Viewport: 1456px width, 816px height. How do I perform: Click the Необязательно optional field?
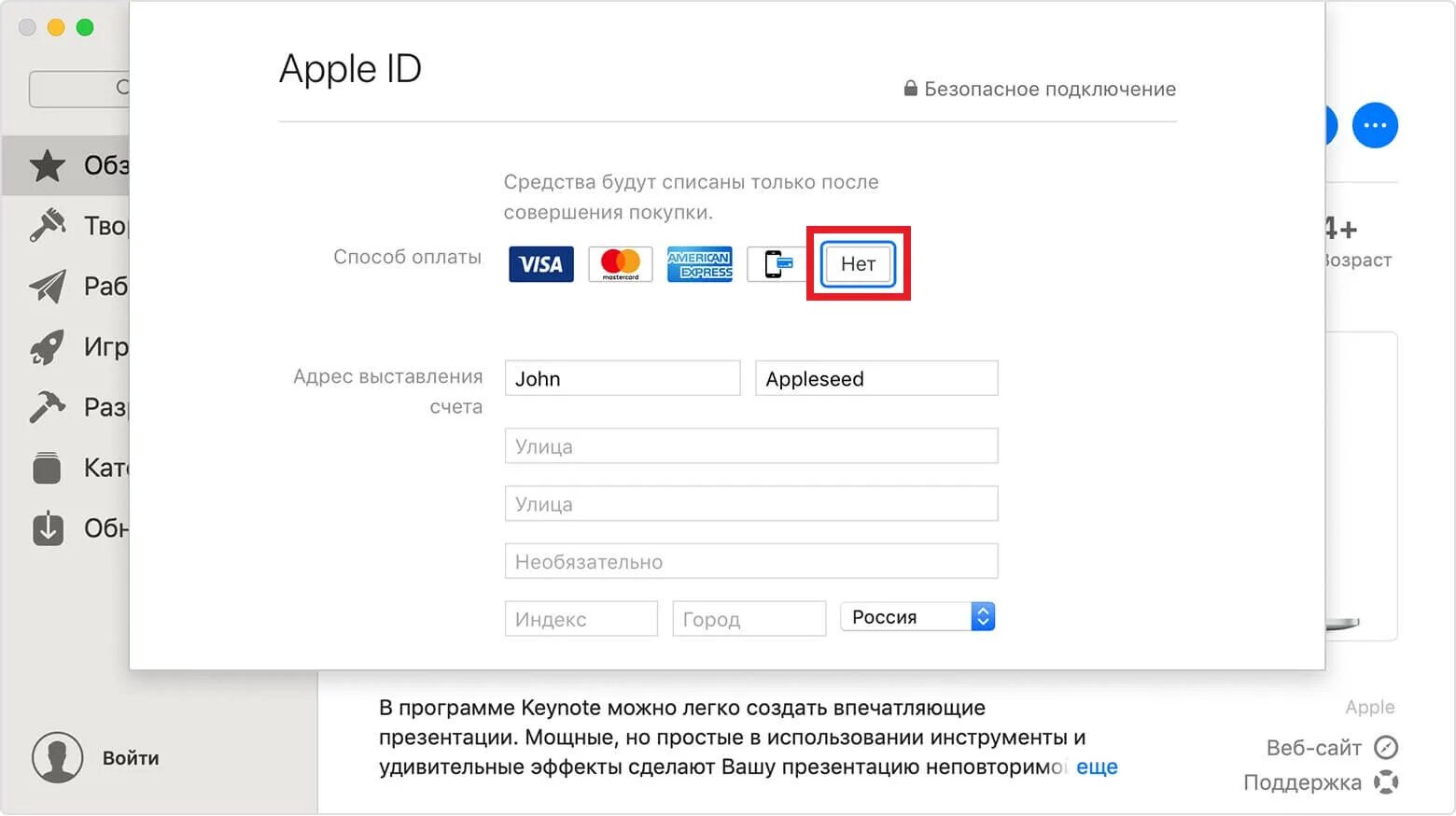751,561
